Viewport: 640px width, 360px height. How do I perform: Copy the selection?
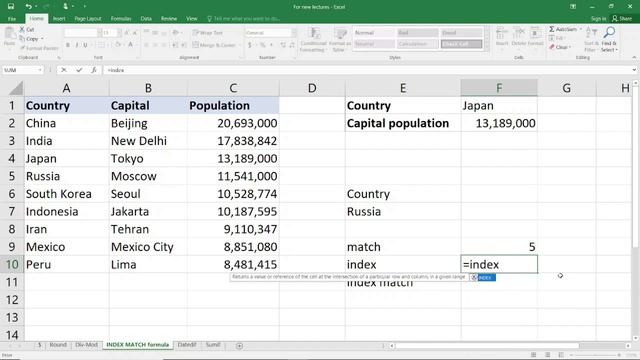point(32,39)
